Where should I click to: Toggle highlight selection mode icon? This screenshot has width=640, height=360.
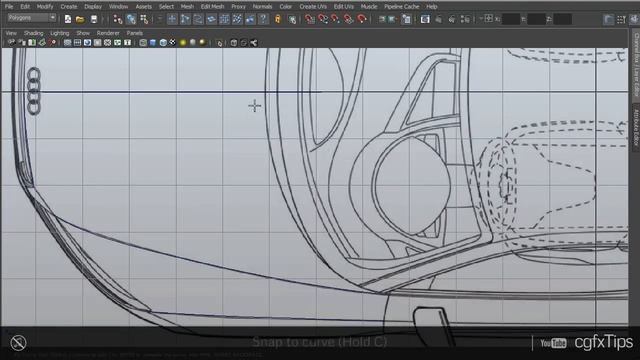click(292, 19)
